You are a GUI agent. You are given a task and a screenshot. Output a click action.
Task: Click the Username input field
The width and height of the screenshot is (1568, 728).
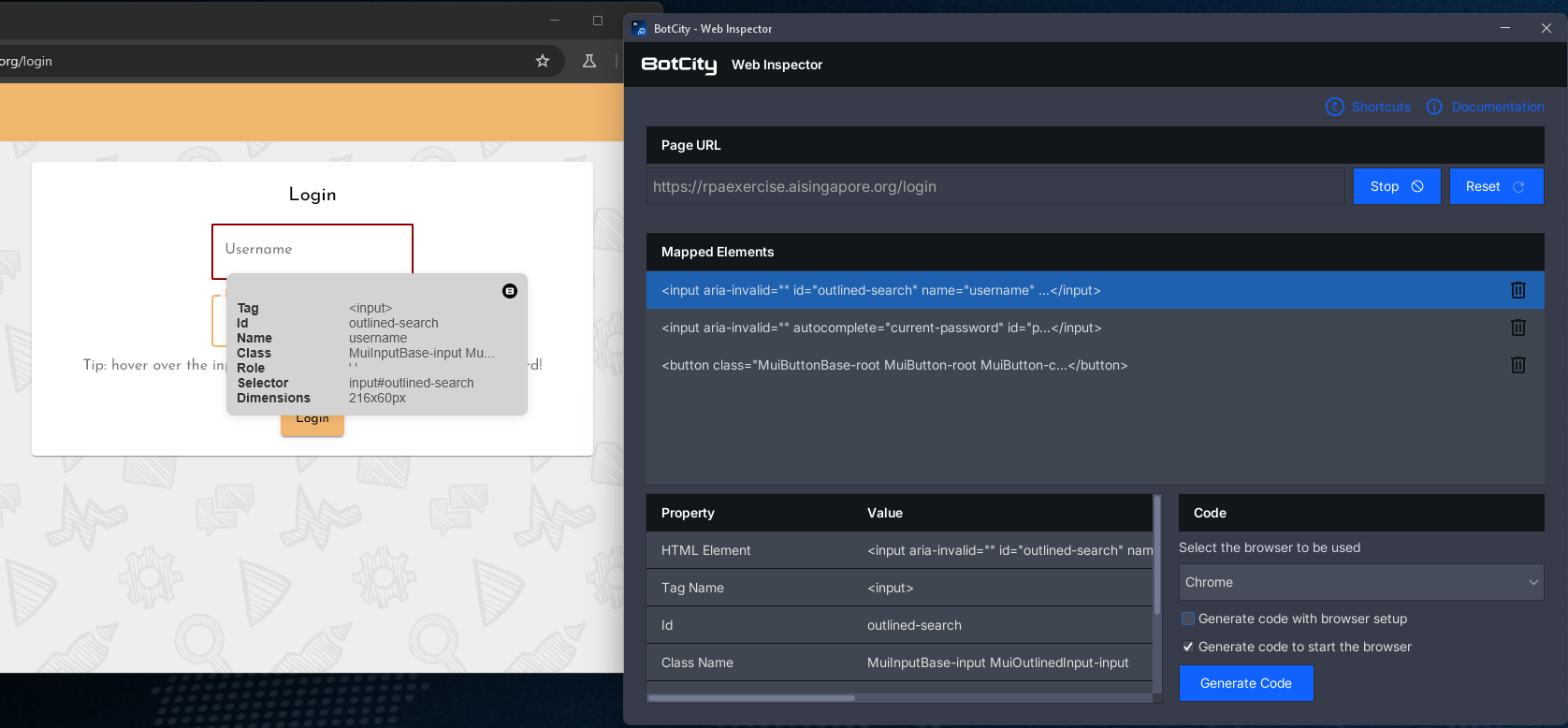[x=312, y=250]
